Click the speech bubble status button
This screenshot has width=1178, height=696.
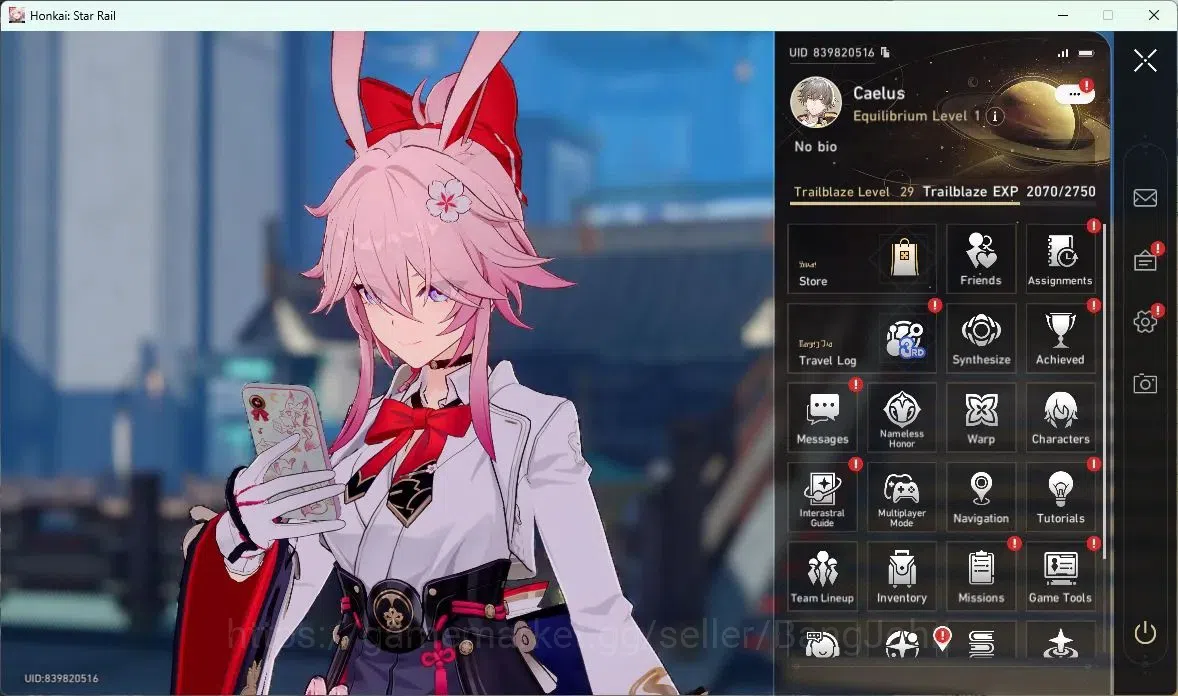coord(1074,94)
